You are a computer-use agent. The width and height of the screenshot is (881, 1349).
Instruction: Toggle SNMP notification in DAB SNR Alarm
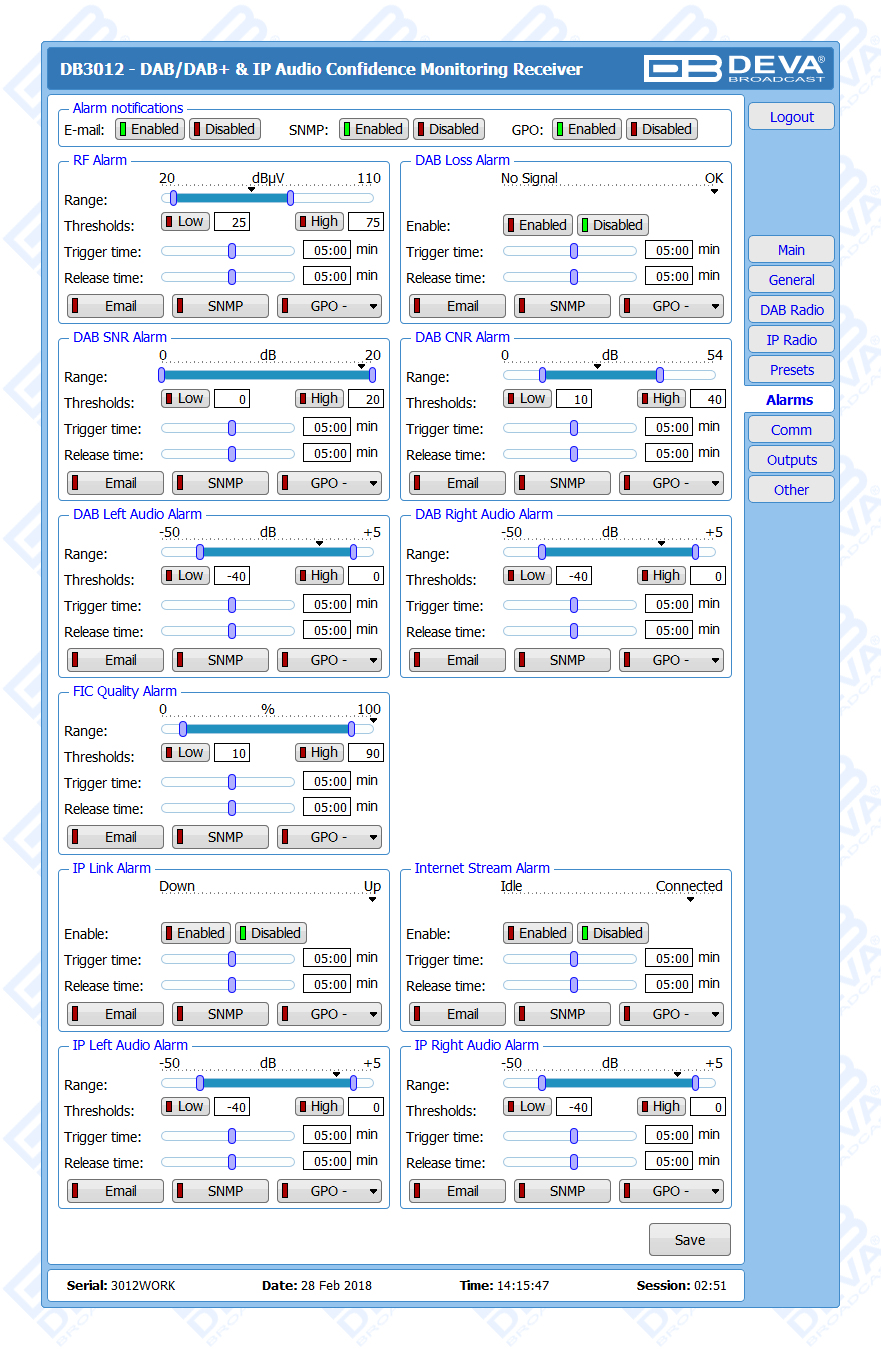point(220,483)
